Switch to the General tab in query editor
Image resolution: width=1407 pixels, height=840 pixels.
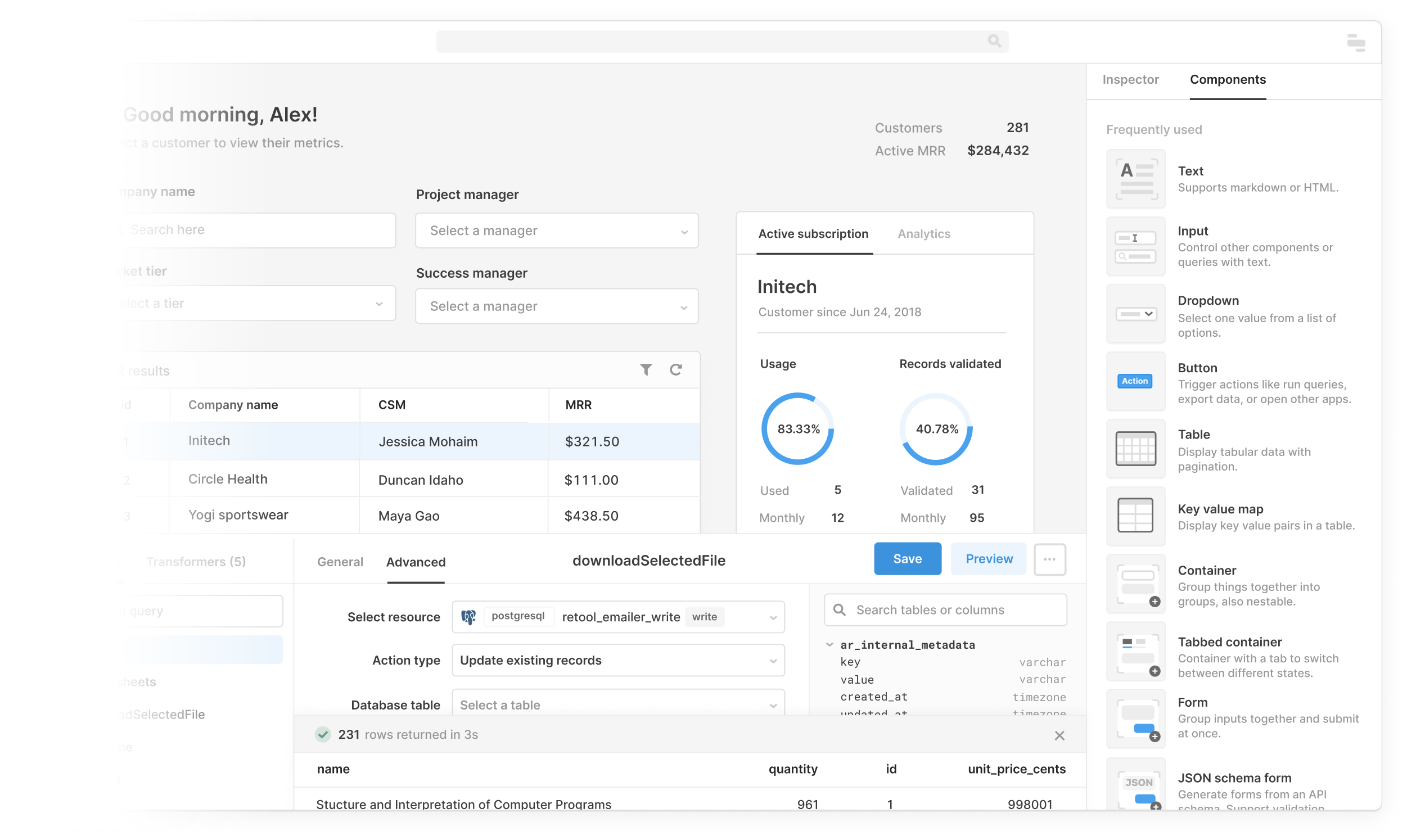click(340, 562)
